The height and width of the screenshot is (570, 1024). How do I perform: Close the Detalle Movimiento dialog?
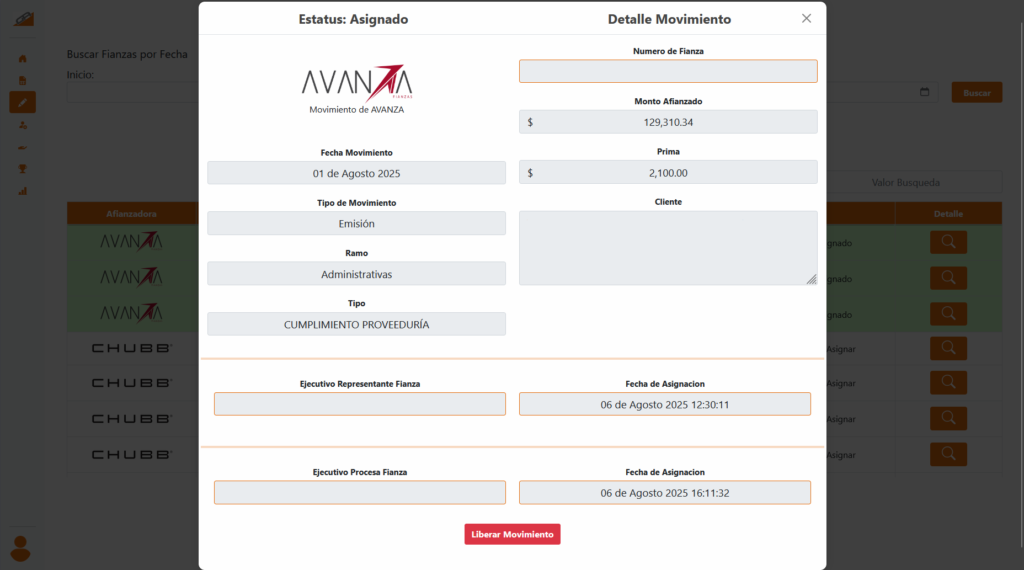click(x=806, y=18)
